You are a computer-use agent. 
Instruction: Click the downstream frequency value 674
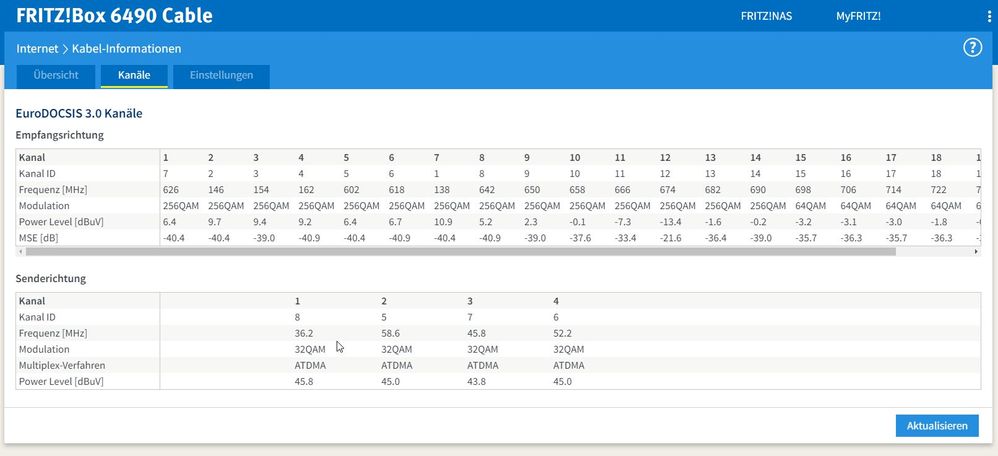coord(667,190)
